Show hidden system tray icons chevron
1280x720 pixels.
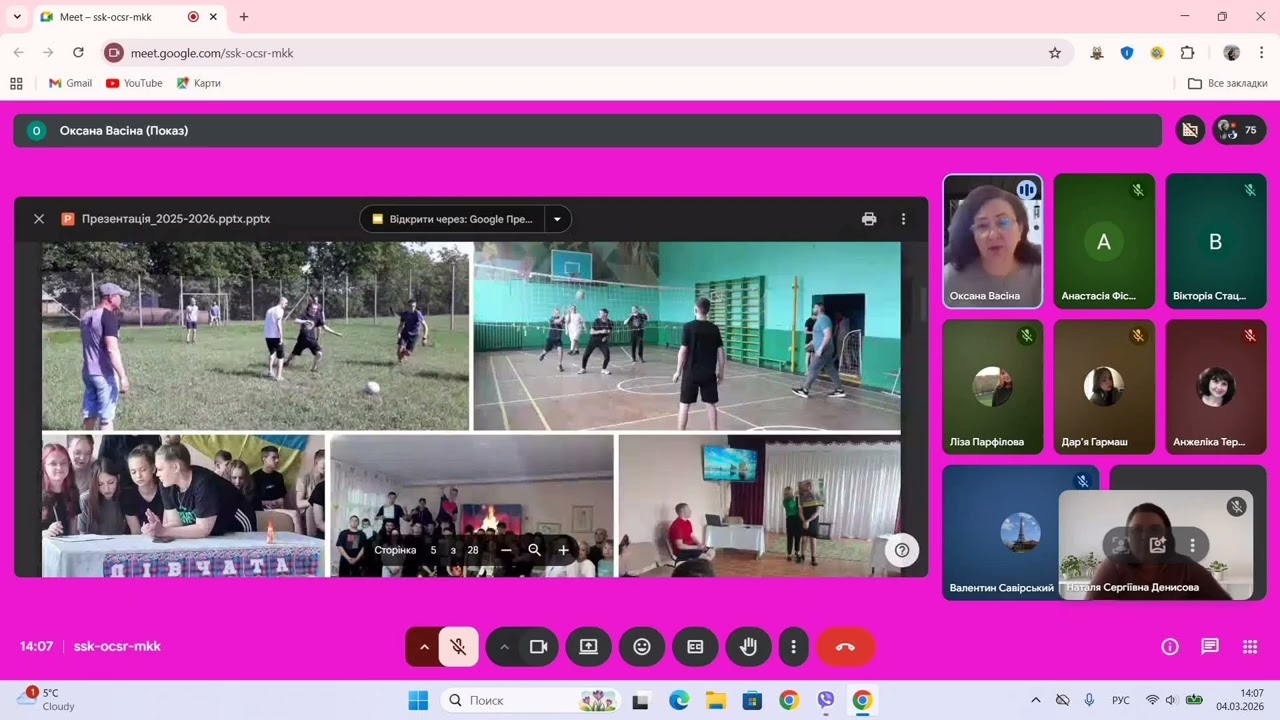1036,700
